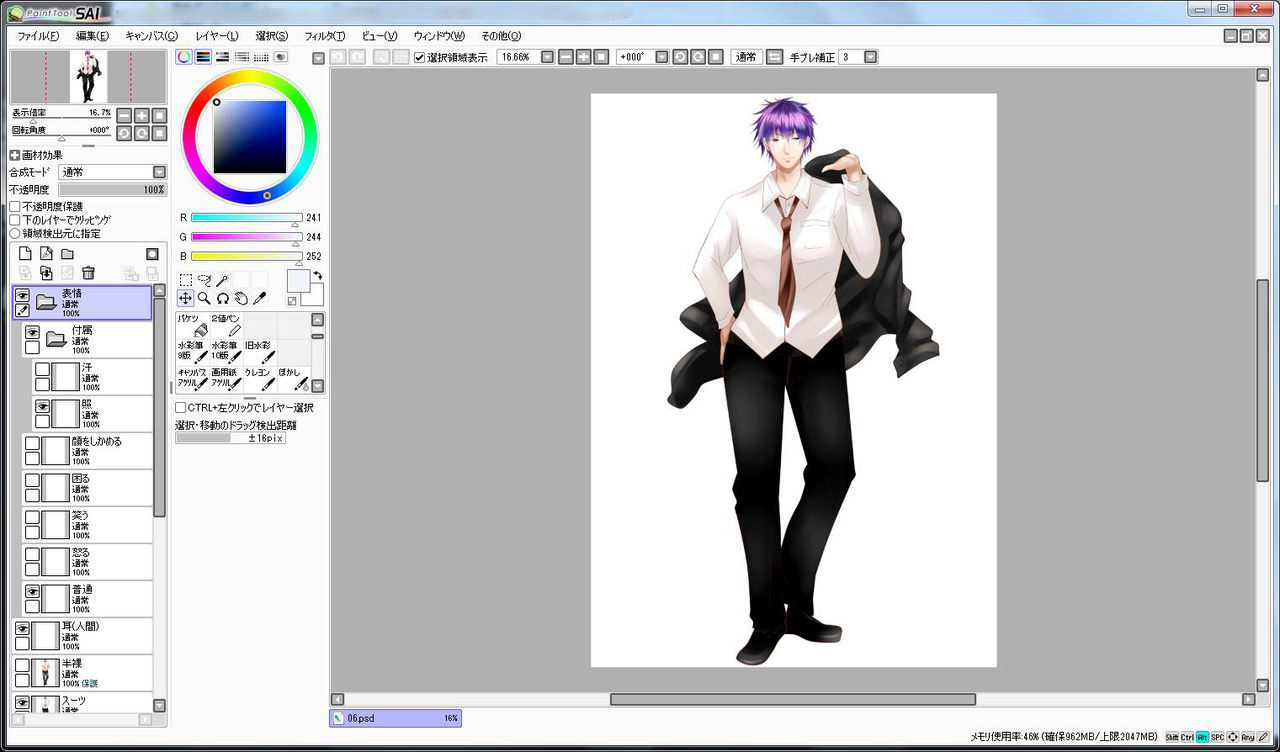Enable CTRL+左クリックでレイヤー選択 checkbox
The image size is (1280, 752).
(181, 408)
